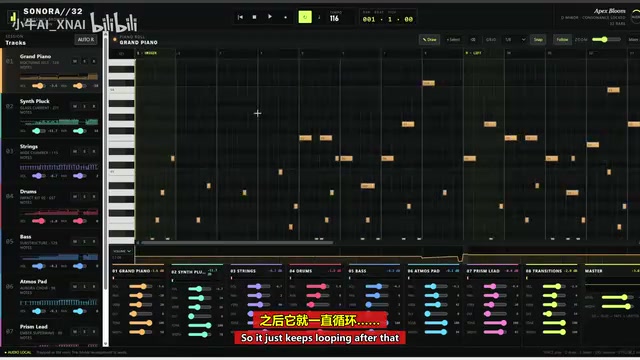The image size is (640, 360).
Task: Toggle the green loop button
Action: point(305,17)
